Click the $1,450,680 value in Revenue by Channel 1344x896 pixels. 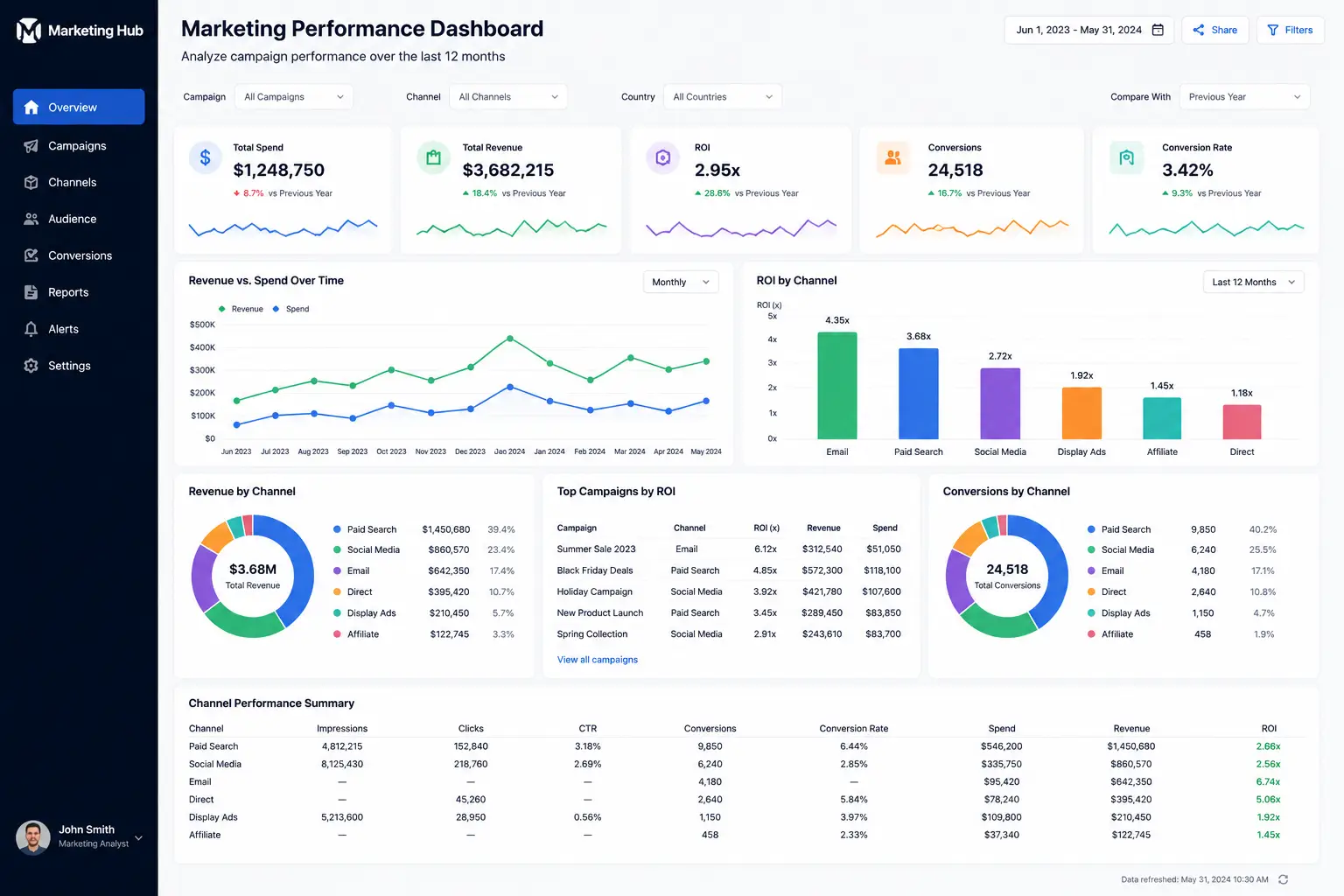click(x=446, y=529)
